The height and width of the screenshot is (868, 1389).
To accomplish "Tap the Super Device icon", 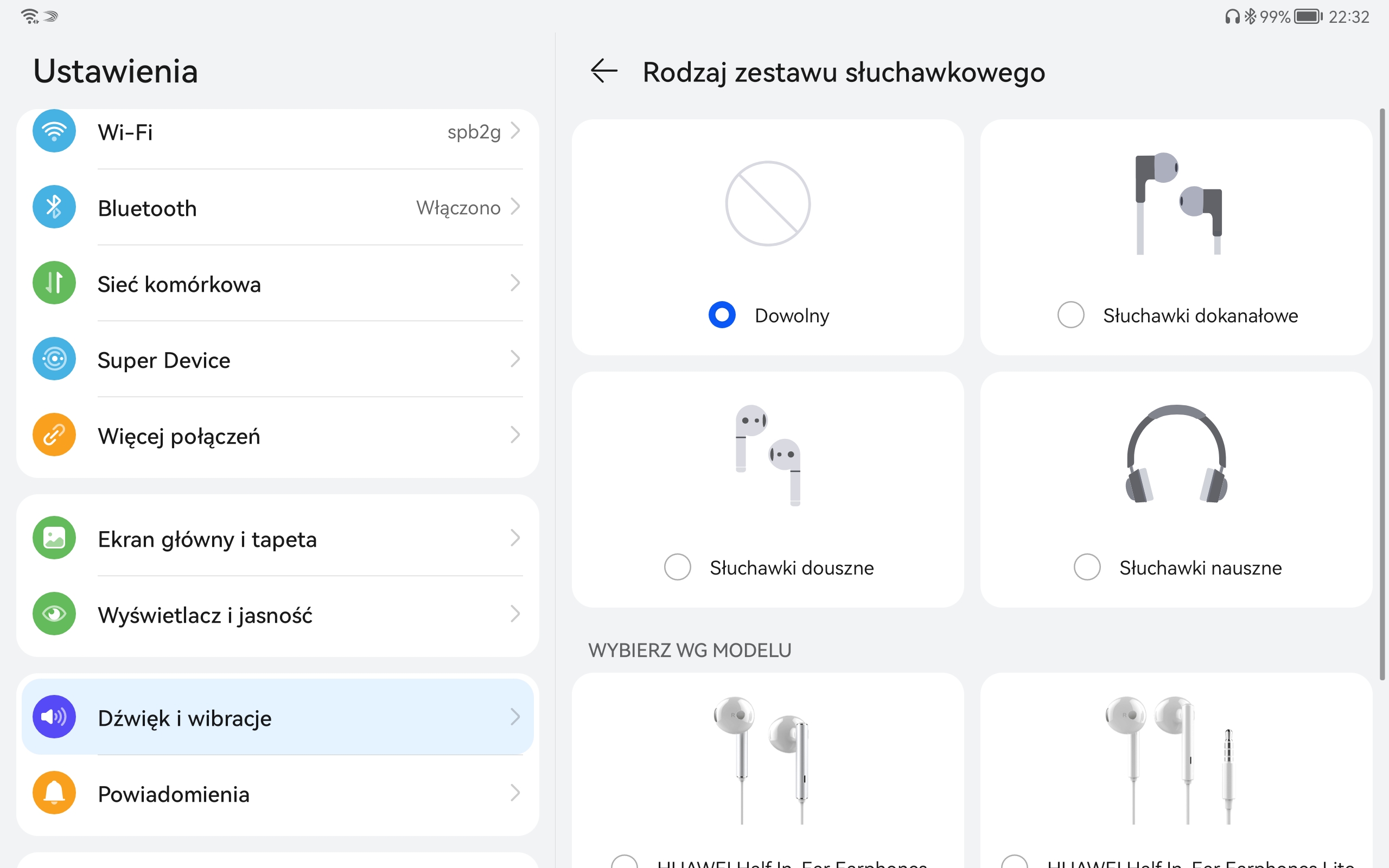I will (54, 359).
